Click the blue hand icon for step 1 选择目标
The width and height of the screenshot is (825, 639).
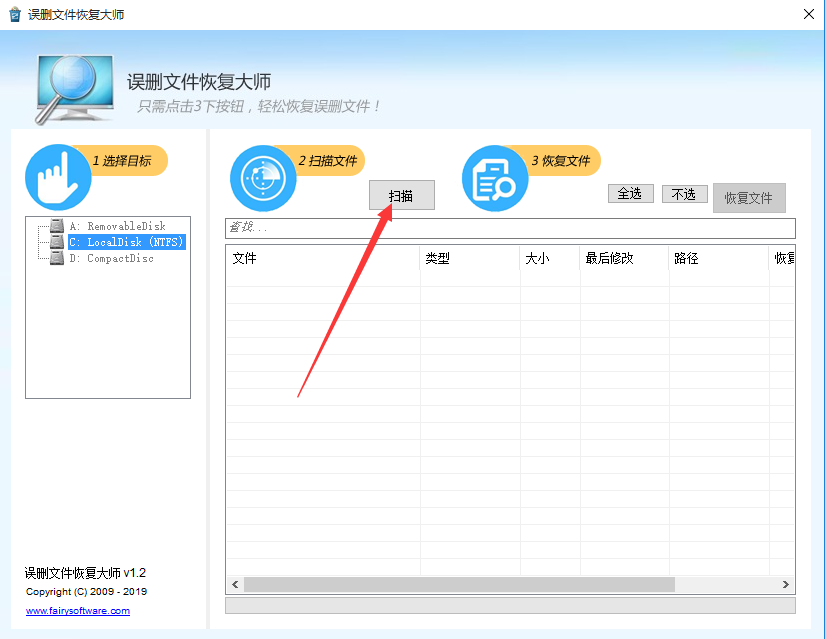pos(57,176)
